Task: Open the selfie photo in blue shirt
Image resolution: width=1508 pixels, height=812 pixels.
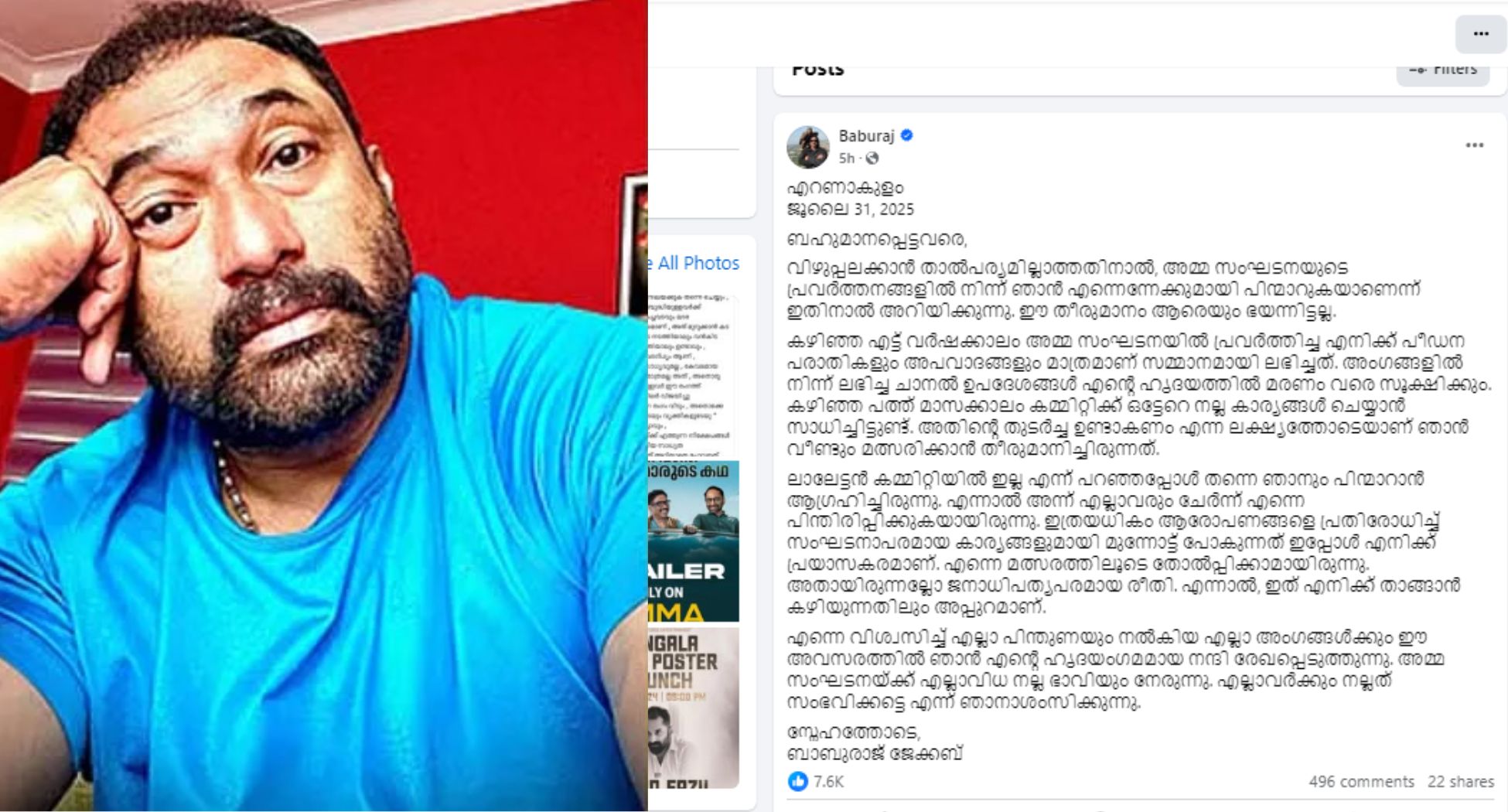Action: [x=323, y=405]
